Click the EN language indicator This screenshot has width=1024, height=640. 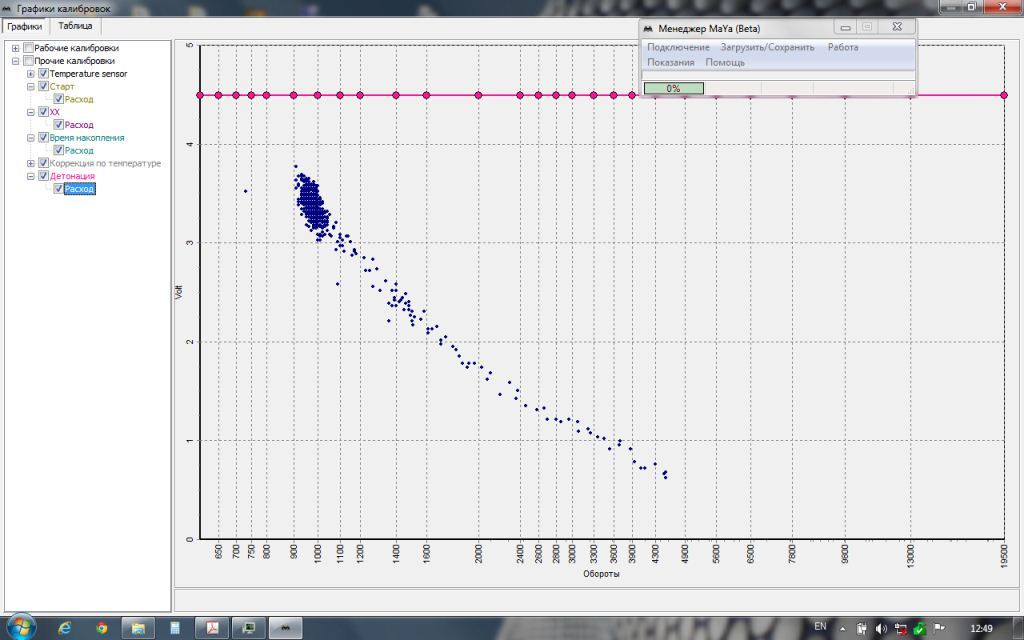[x=820, y=626]
